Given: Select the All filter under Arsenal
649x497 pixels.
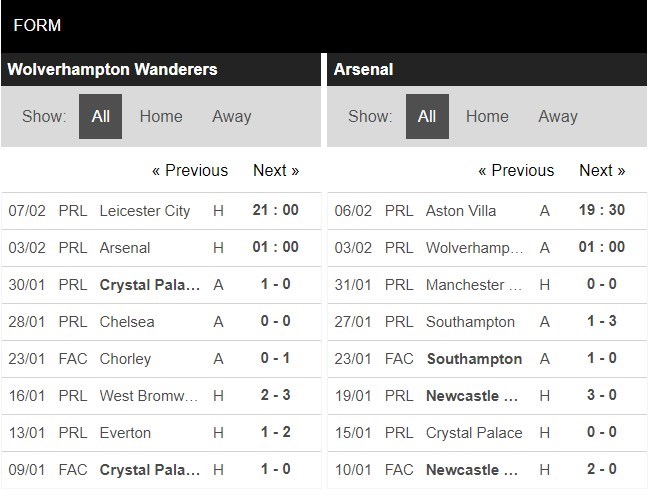Looking at the screenshot, I should [x=427, y=116].
